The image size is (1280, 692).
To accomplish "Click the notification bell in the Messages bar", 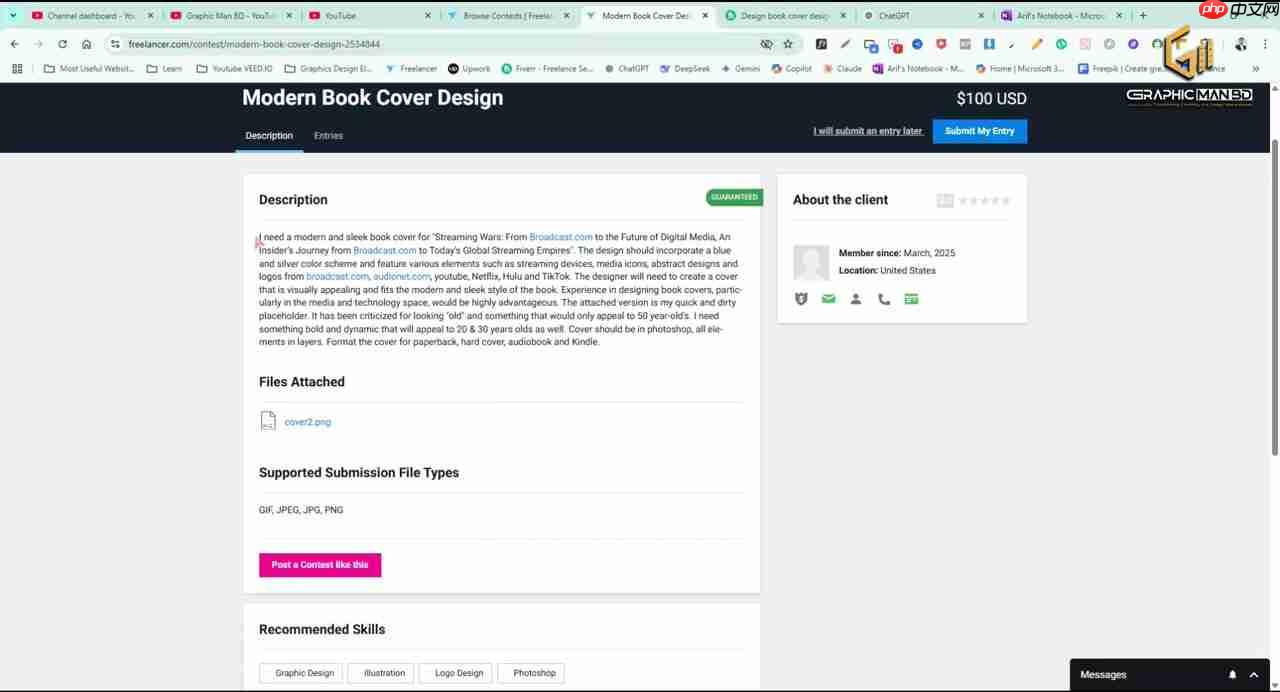I will pos(1233,675).
